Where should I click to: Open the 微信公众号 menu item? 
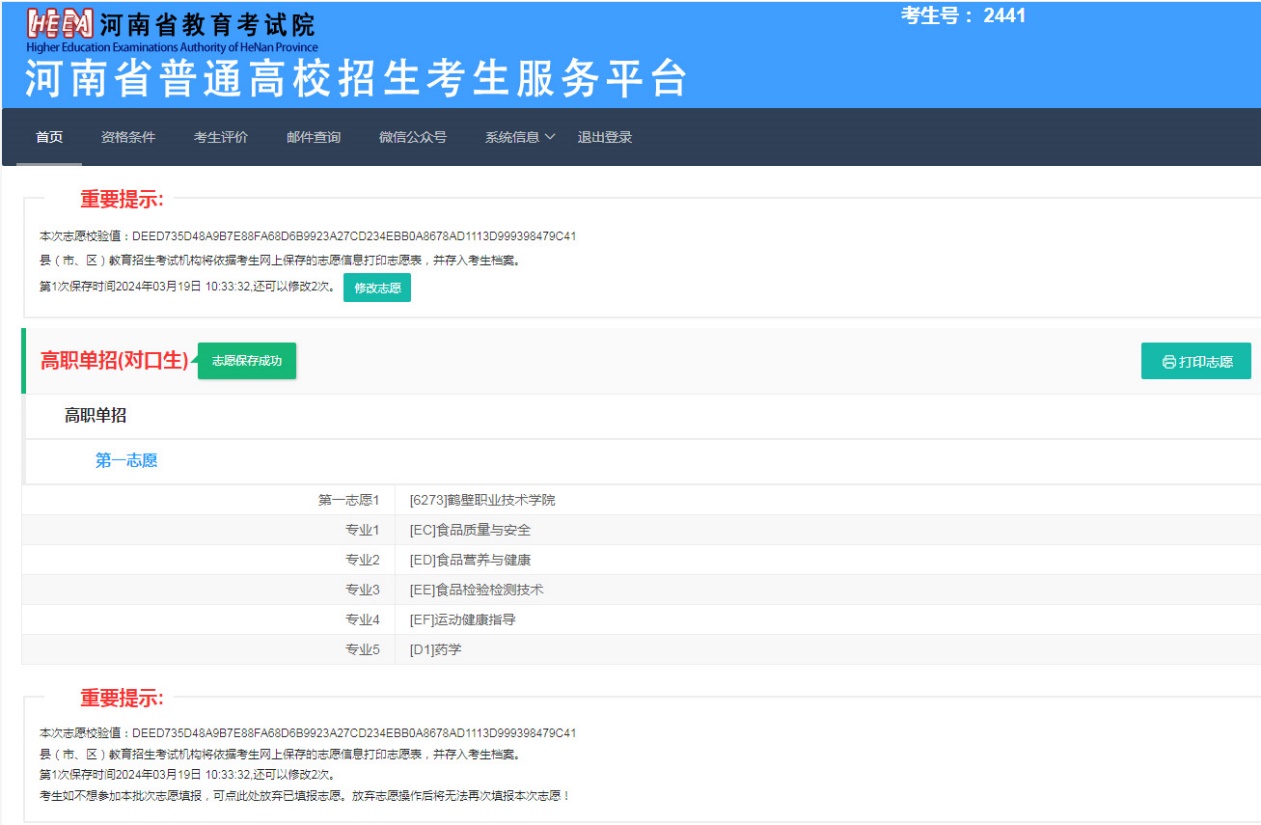tap(412, 137)
